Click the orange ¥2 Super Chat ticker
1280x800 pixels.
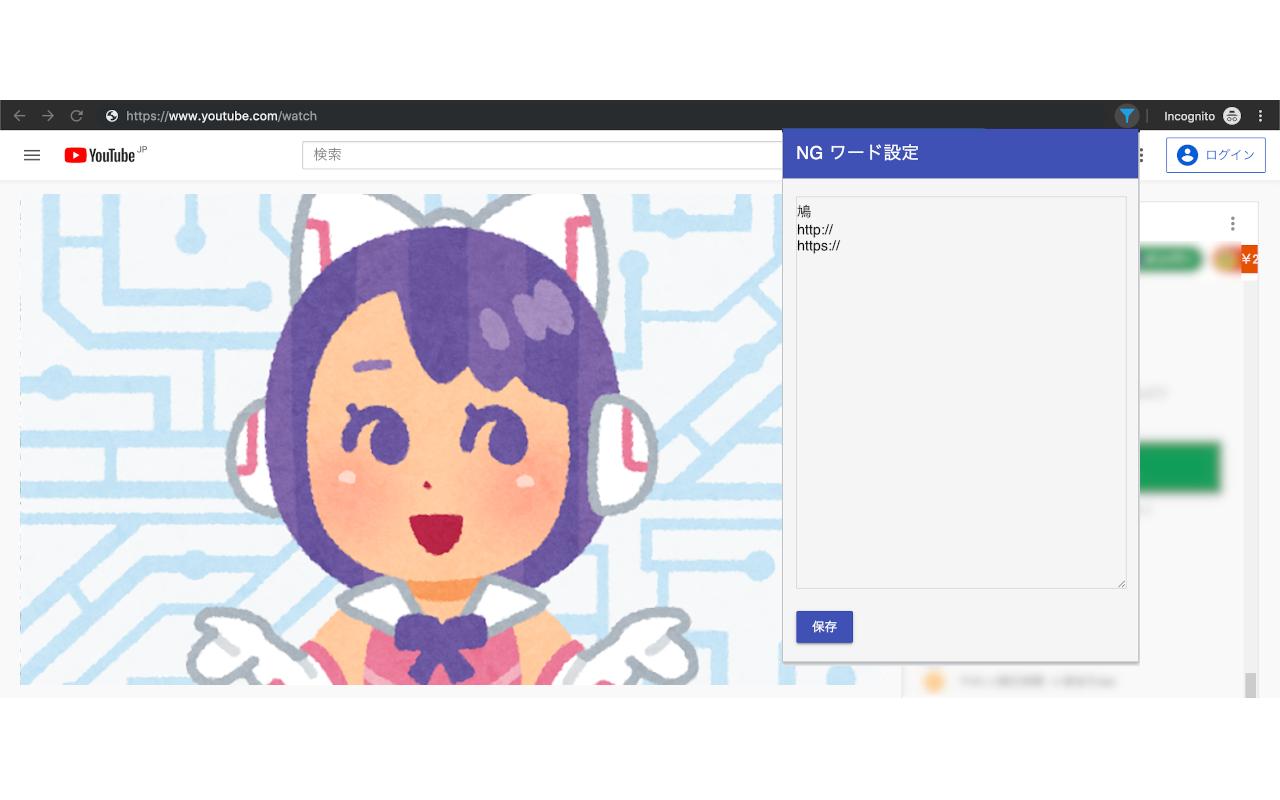(1248, 259)
